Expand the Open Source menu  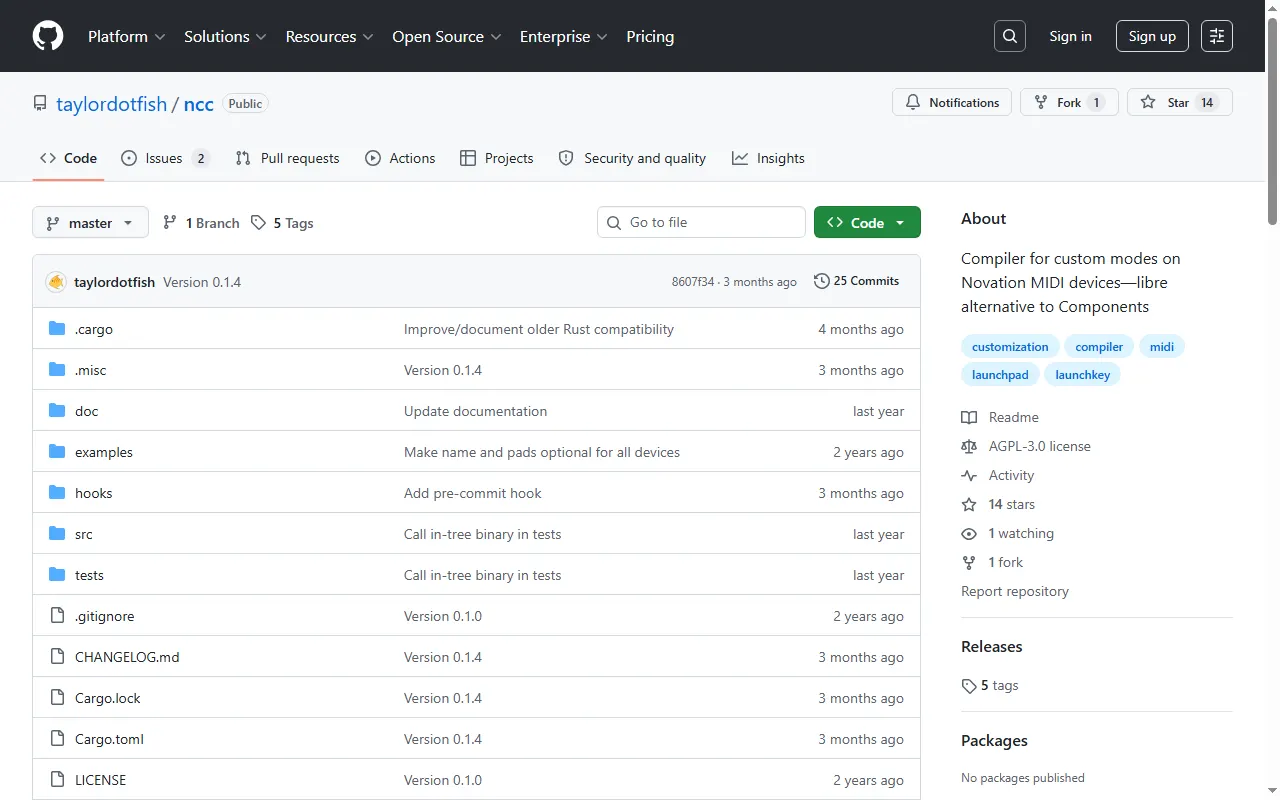coord(446,36)
